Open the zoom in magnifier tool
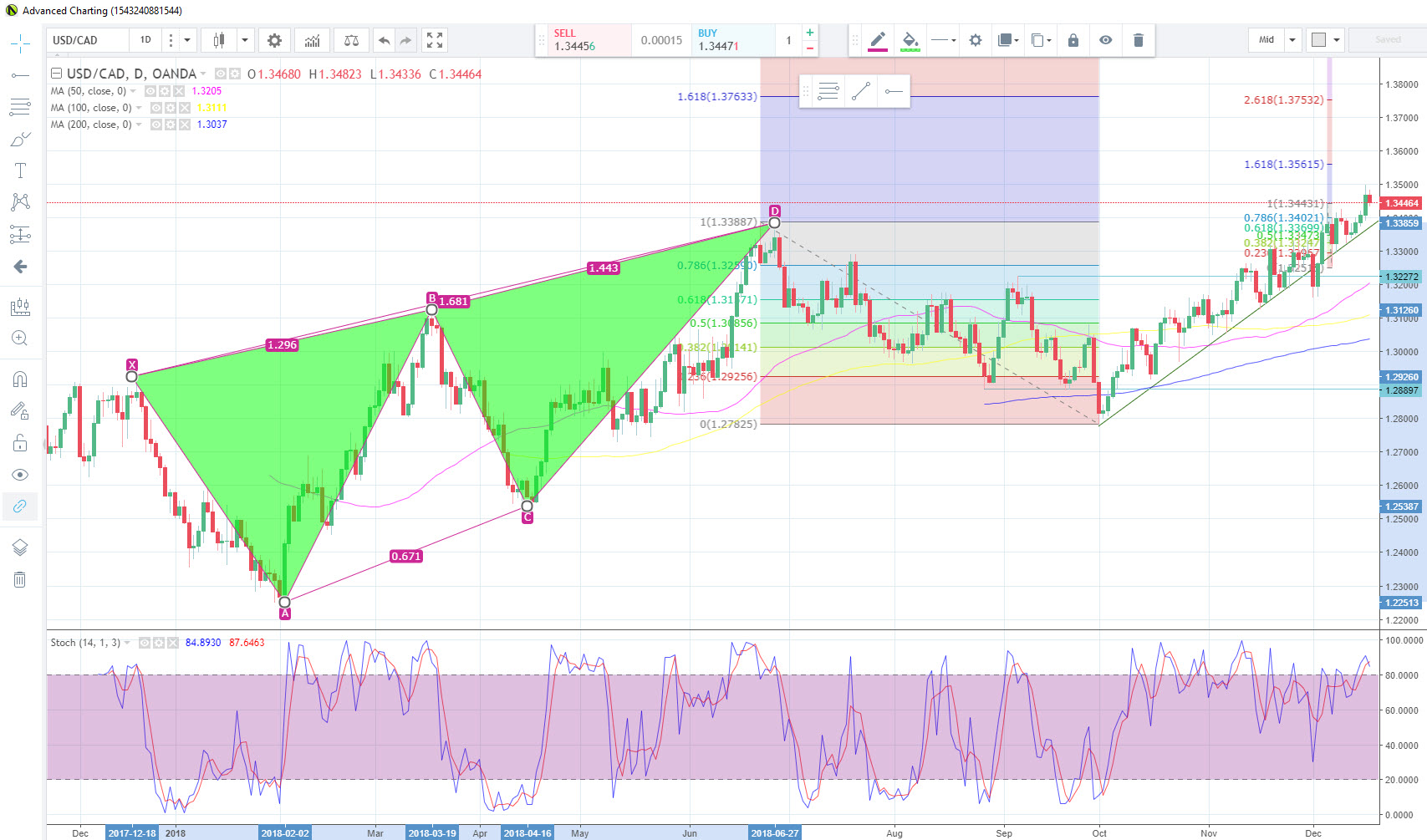This screenshot has height=840, width=1427. 20,339
